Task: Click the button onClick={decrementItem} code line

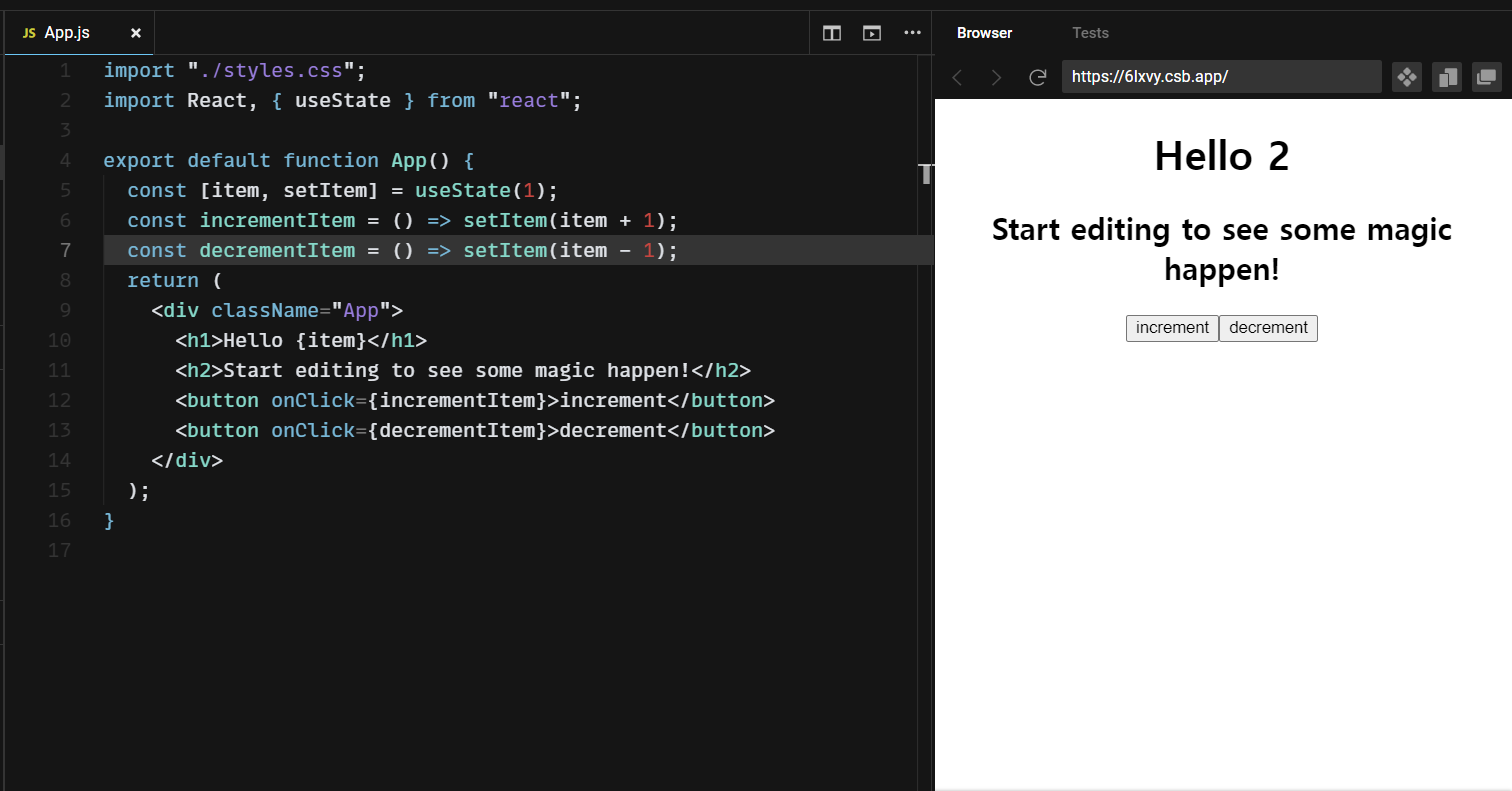Action: pyautogui.click(x=475, y=430)
